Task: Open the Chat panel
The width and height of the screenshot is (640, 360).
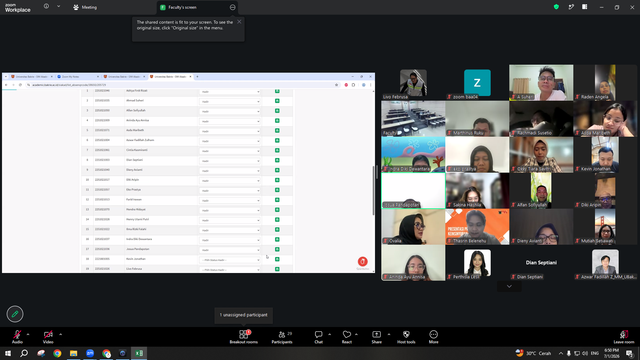Action: point(318,337)
